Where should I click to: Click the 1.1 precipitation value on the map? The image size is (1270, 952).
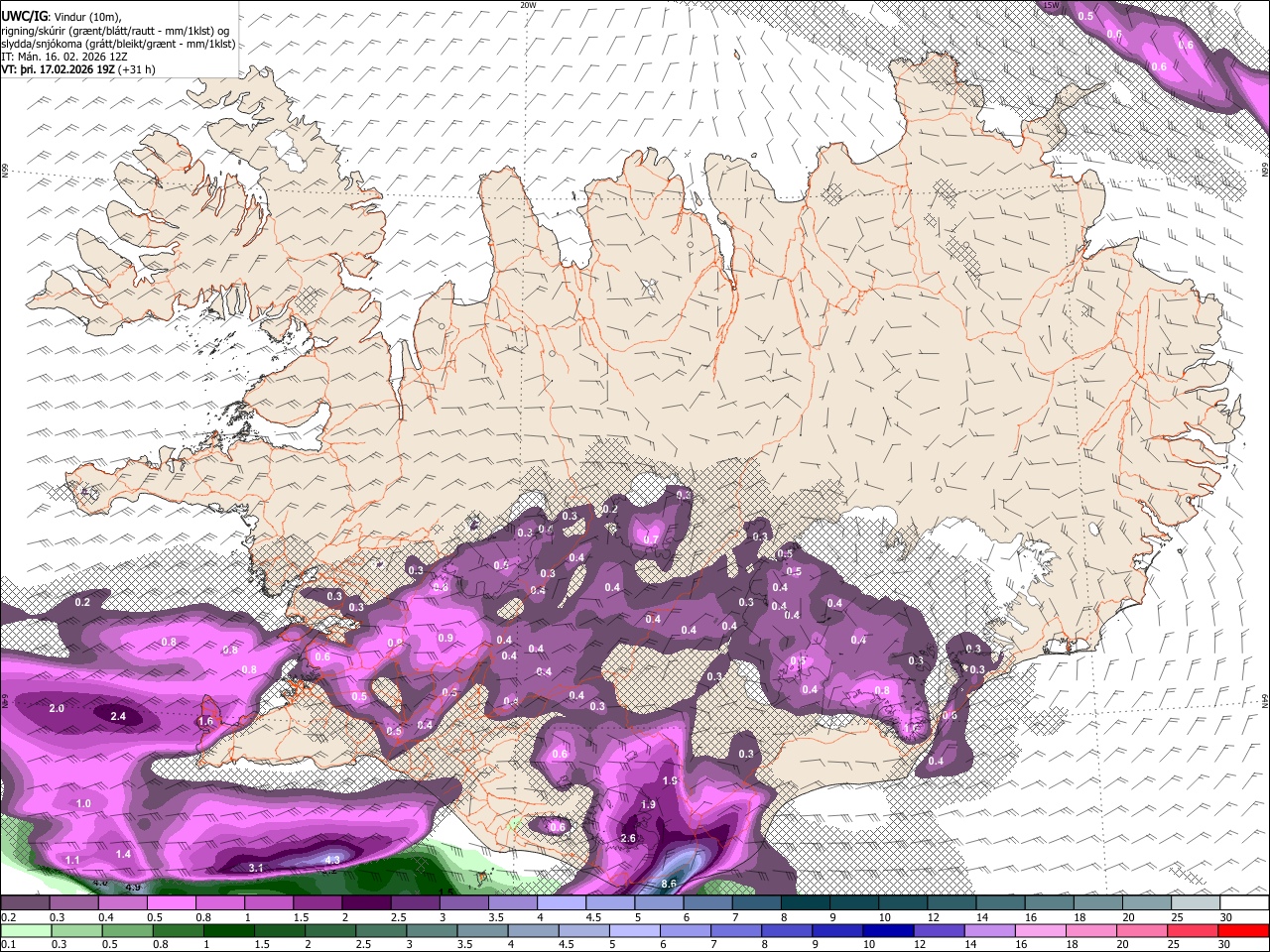click(72, 860)
